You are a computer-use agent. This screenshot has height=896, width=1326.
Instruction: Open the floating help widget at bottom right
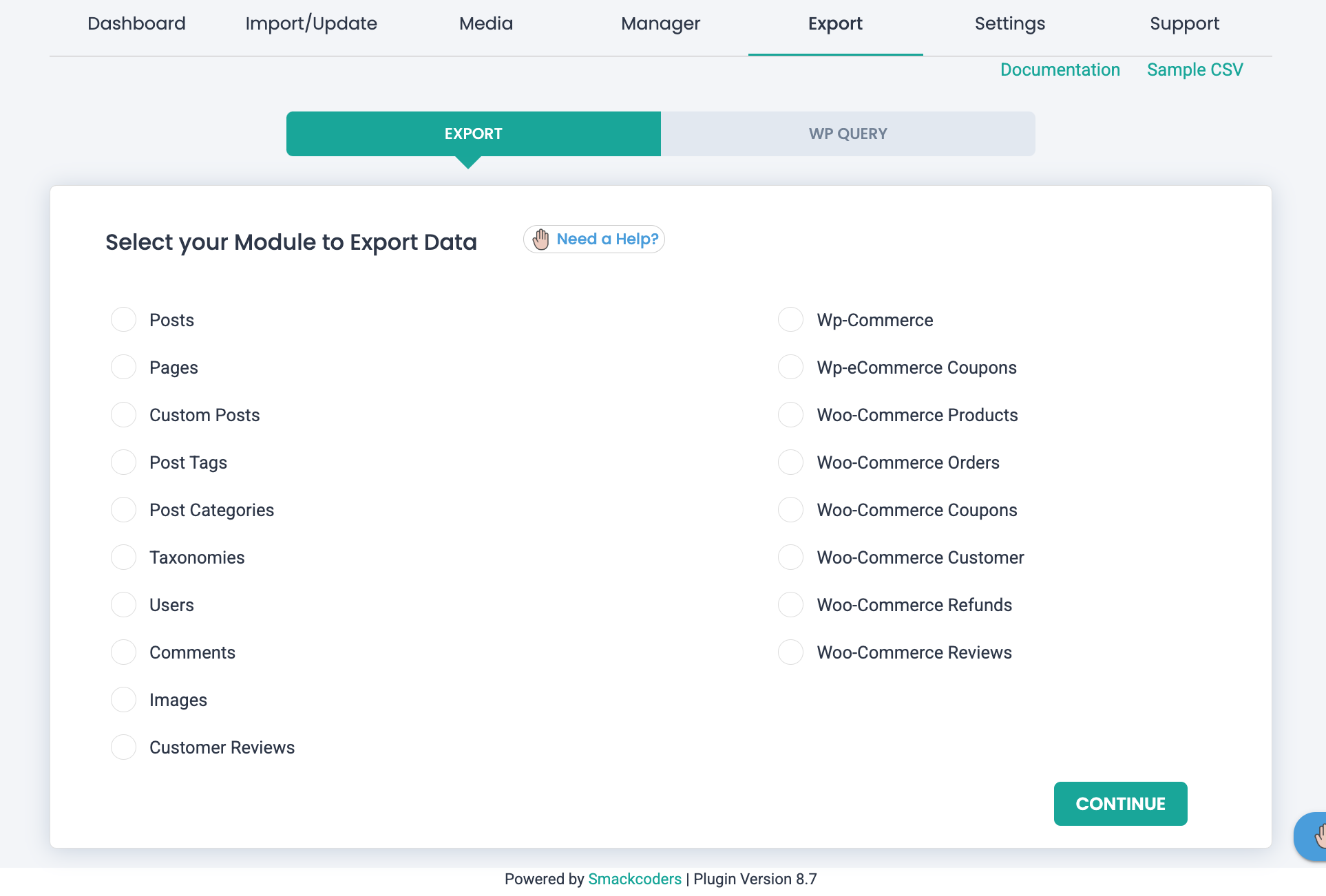pos(1314,836)
